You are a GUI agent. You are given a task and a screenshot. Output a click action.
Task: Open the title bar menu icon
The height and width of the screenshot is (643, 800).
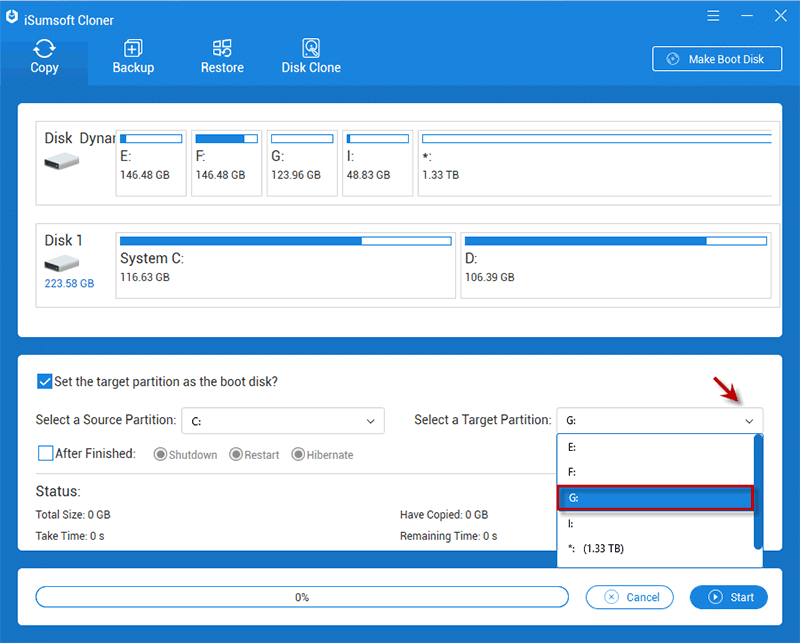click(712, 17)
